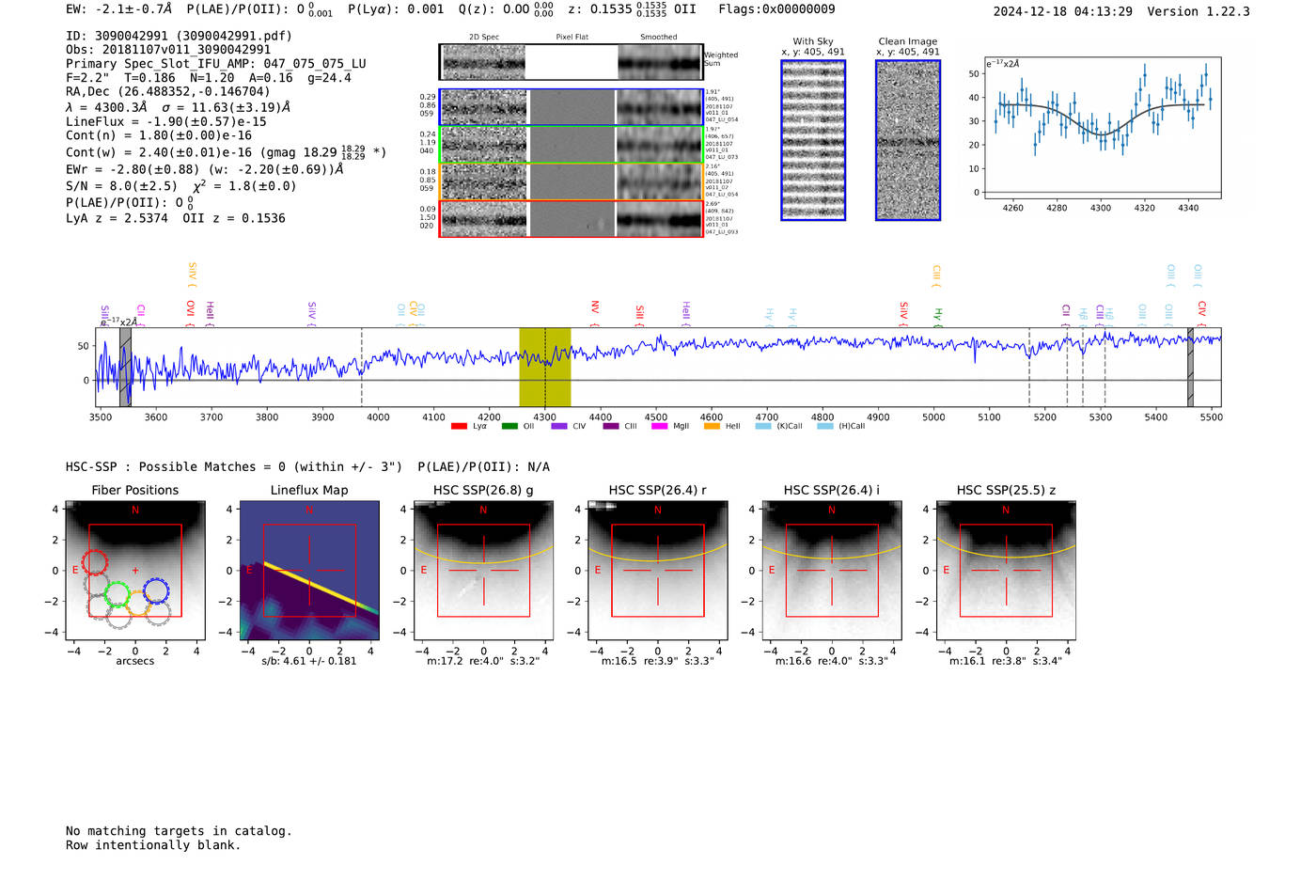
Task: Click the 'No matching targets in catalog.' text
Action: [179, 831]
